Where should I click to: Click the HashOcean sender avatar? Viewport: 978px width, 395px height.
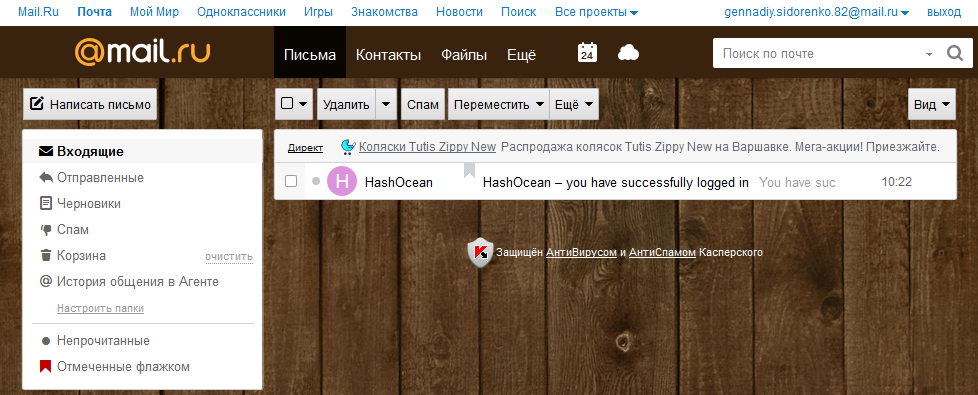(x=342, y=182)
